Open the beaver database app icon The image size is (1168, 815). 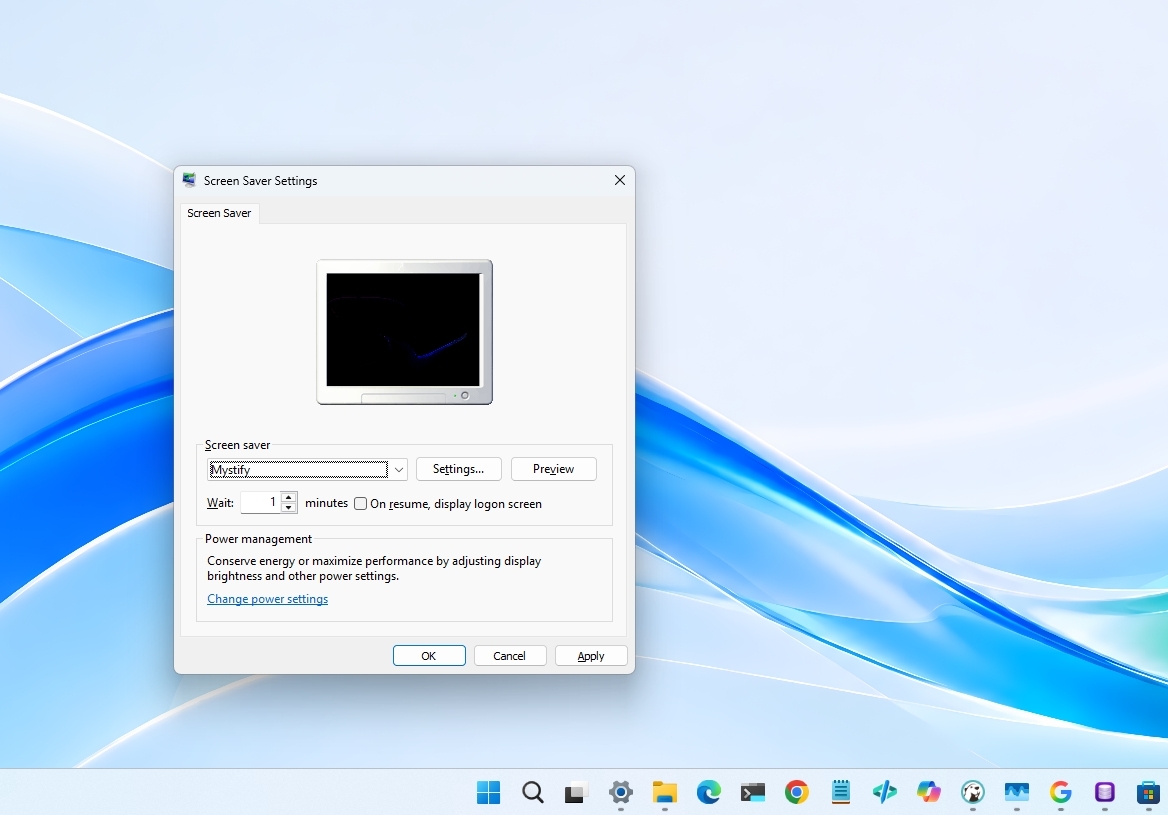point(972,792)
